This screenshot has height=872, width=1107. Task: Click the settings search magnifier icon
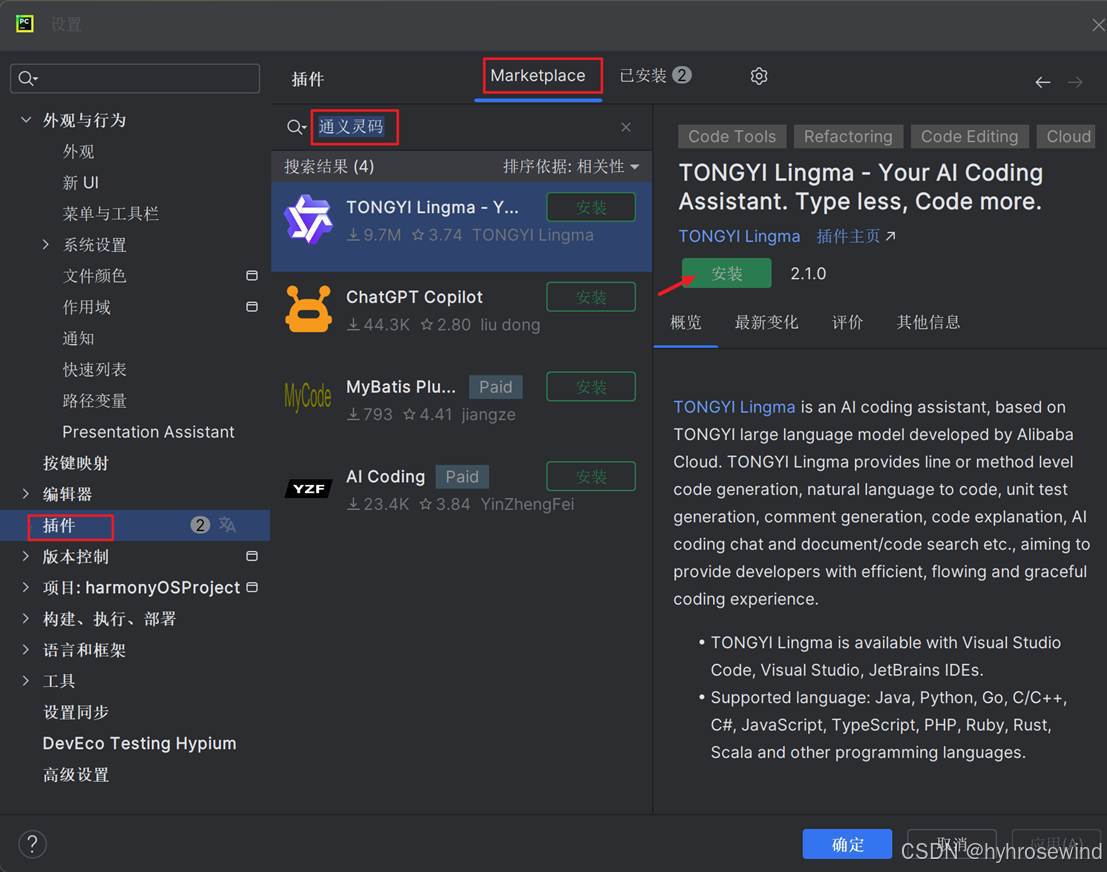28,78
